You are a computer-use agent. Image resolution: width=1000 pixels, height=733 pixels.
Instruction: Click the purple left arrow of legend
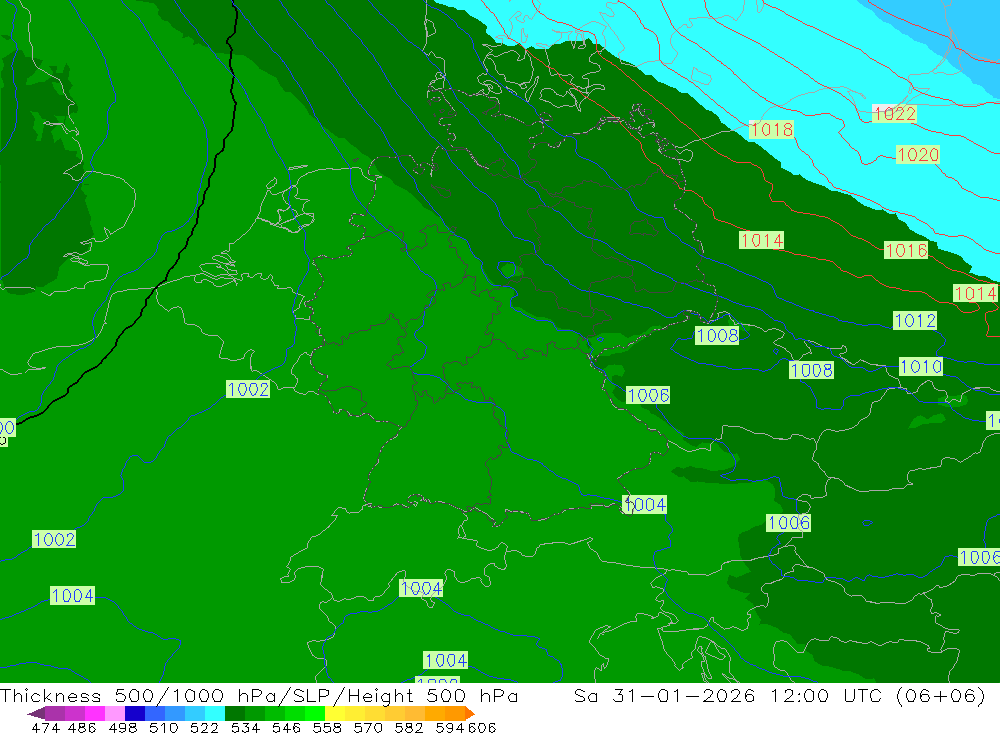click(x=36, y=713)
